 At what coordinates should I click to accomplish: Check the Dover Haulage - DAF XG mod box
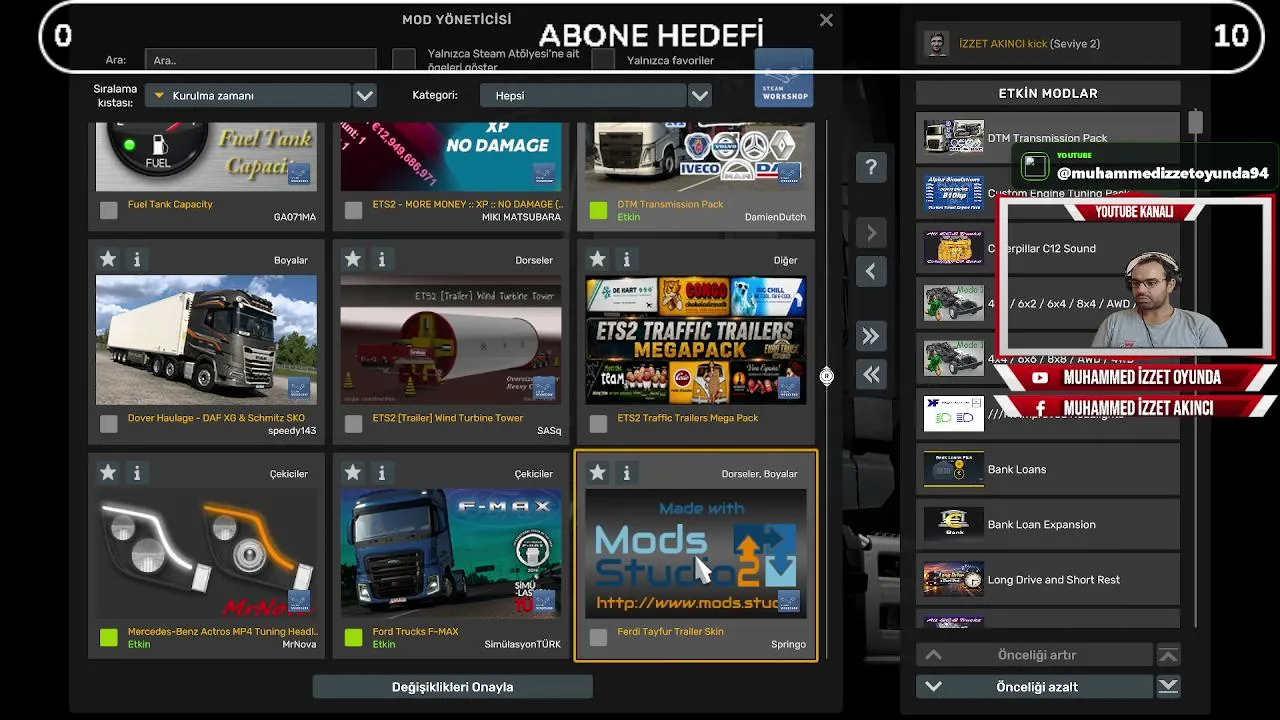click(x=109, y=424)
